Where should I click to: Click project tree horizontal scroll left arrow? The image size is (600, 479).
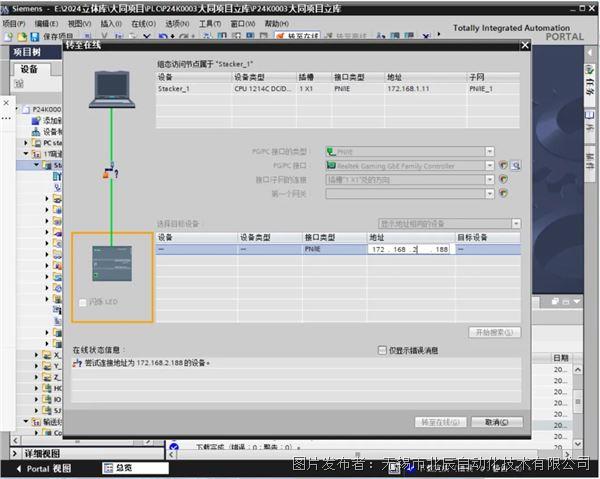tap(15, 440)
